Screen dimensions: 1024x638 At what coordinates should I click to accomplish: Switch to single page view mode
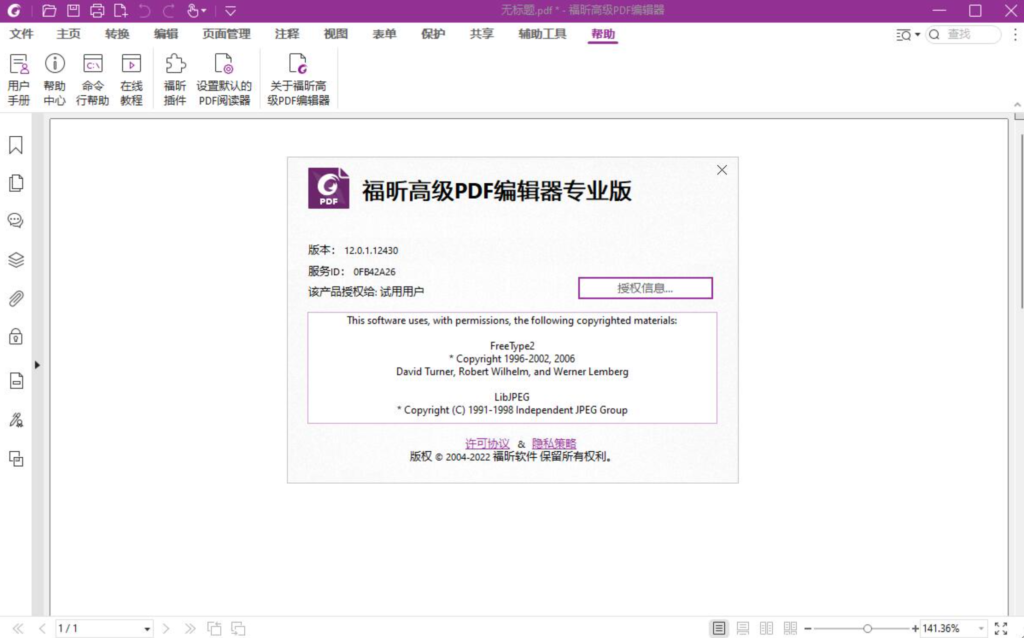pos(718,628)
